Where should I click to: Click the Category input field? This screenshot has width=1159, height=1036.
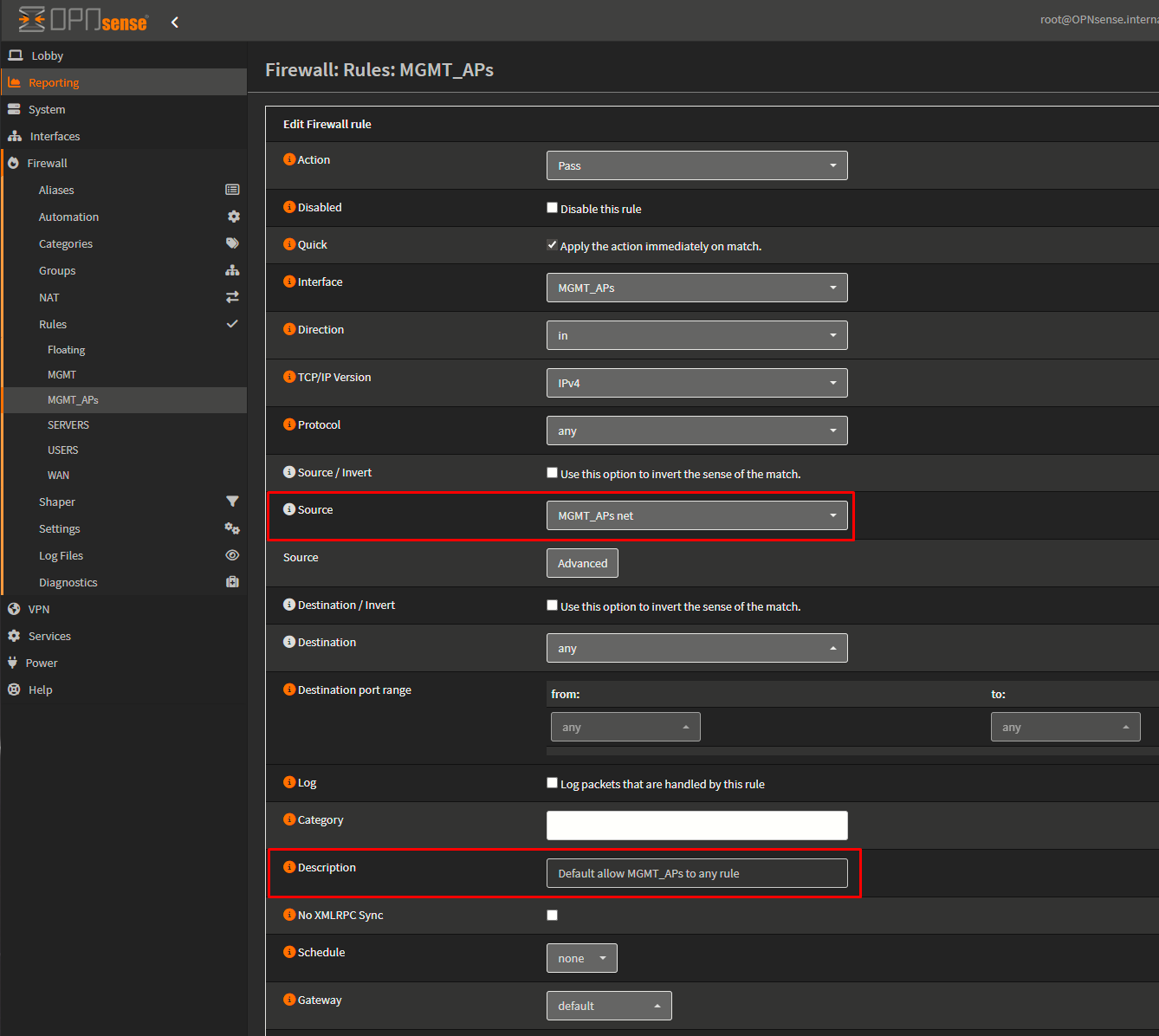pyautogui.click(x=696, y=826)
